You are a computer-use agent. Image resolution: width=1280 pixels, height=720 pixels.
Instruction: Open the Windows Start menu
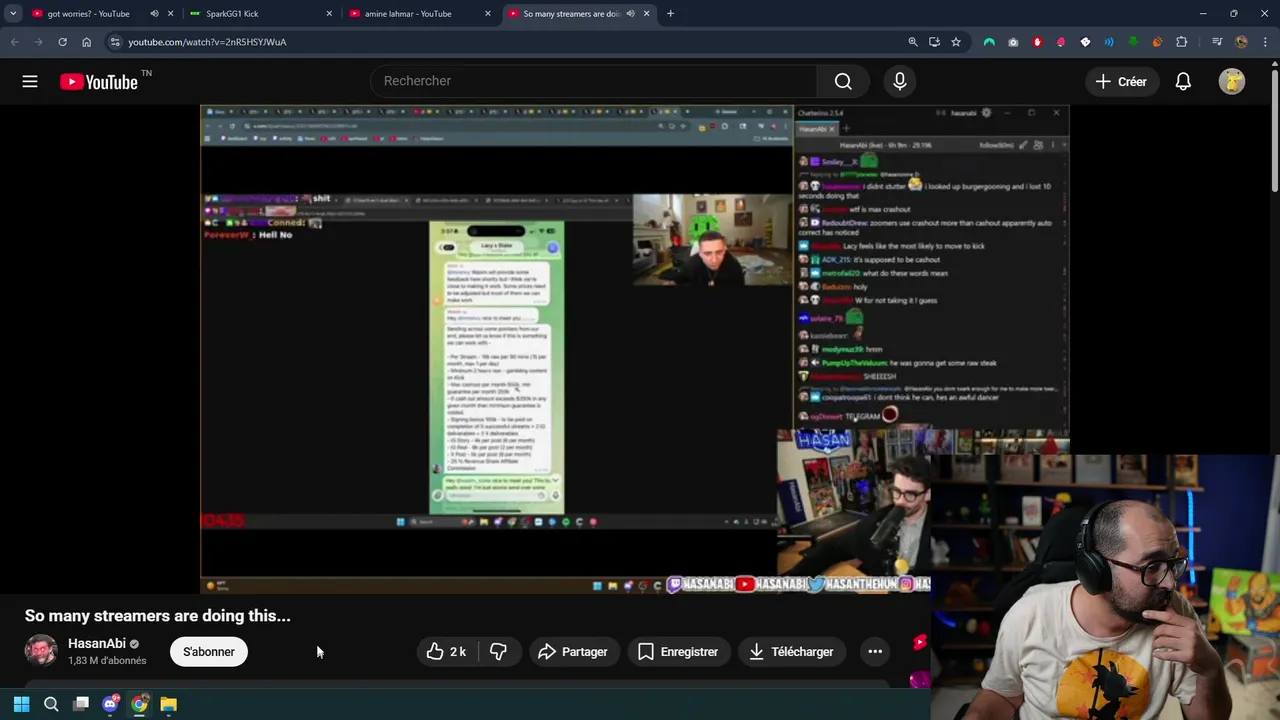(21, 704)
